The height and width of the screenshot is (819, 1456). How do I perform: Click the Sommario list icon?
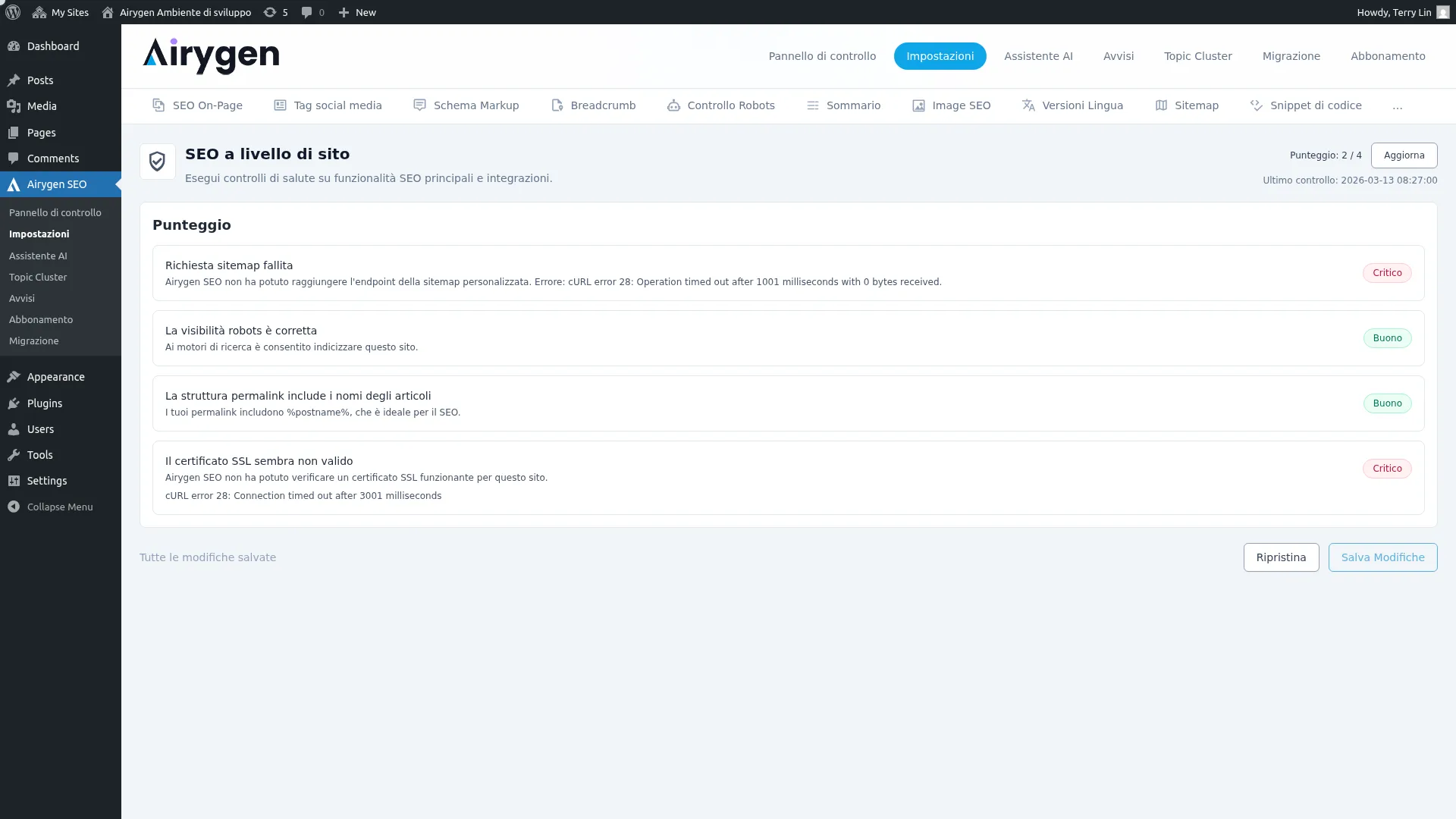click(812, 105)
